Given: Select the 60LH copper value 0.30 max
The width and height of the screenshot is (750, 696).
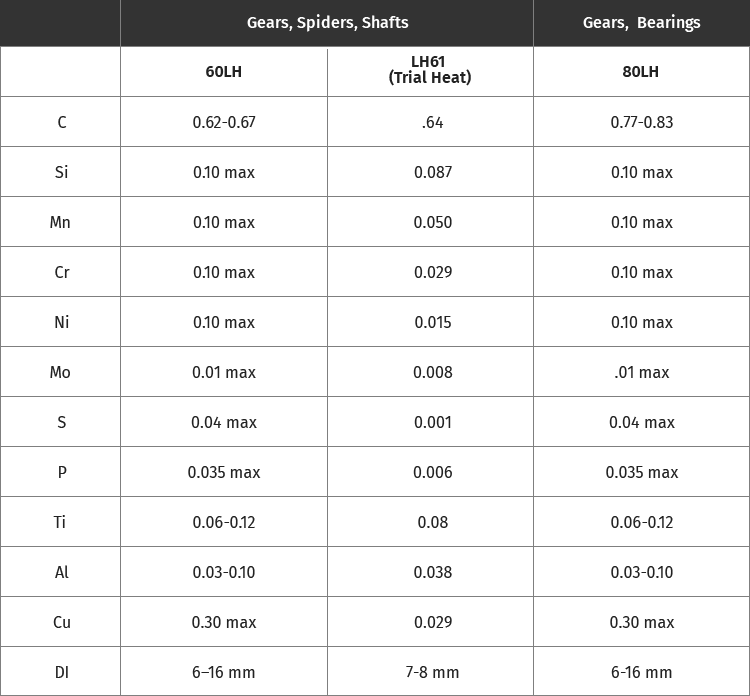Looking at the screenshot, I should (x=224, y=622).
